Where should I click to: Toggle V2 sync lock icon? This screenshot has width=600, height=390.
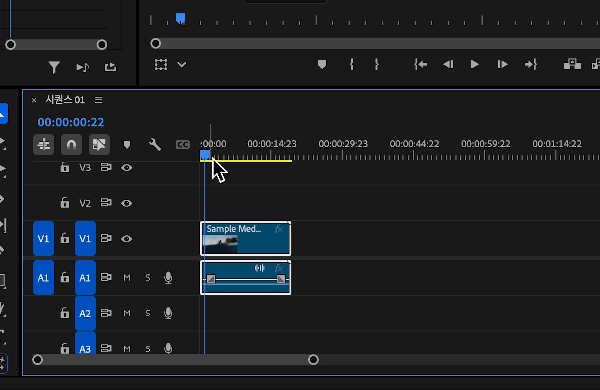pos(106,202)
